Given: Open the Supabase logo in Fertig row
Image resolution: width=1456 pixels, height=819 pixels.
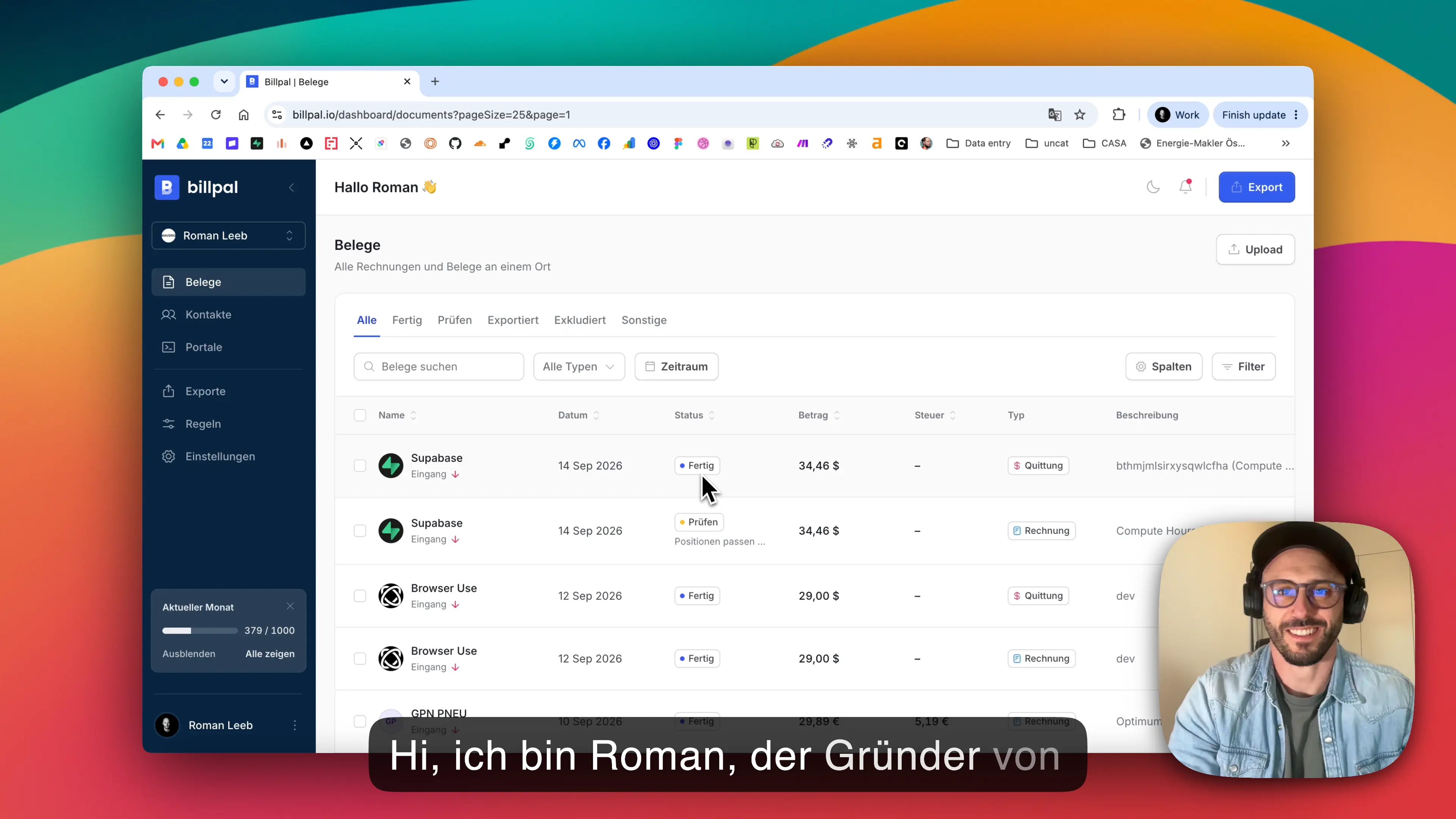Looking at the screenshot, I should 391,466.
